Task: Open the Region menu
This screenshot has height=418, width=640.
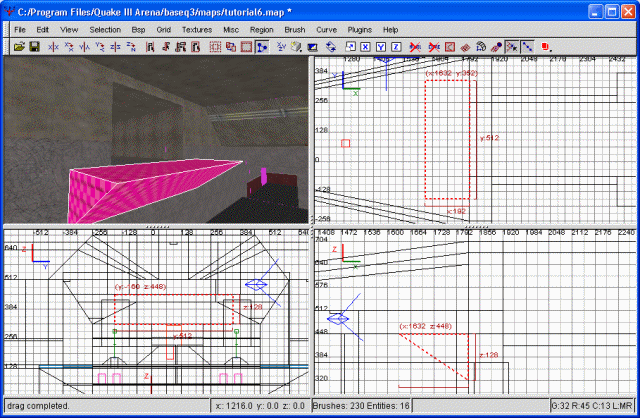Action: (x=261, y=30)
